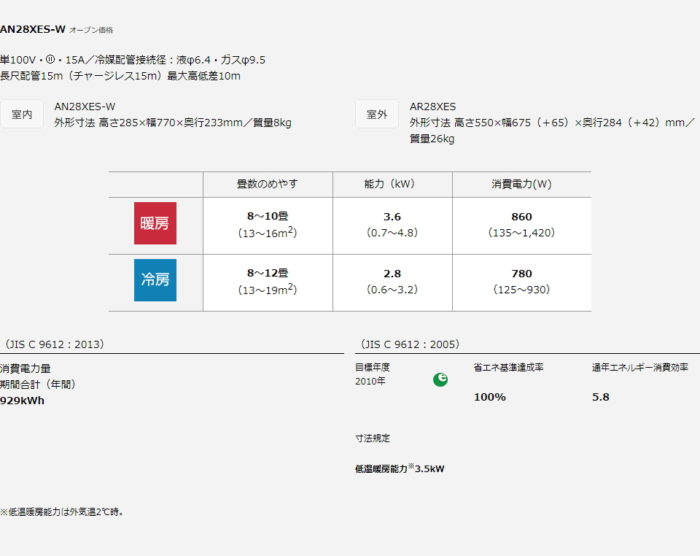Select heating room size 8～10畳 cell
The width and height of the screenshot is (700, 556).
click(267, 216)
